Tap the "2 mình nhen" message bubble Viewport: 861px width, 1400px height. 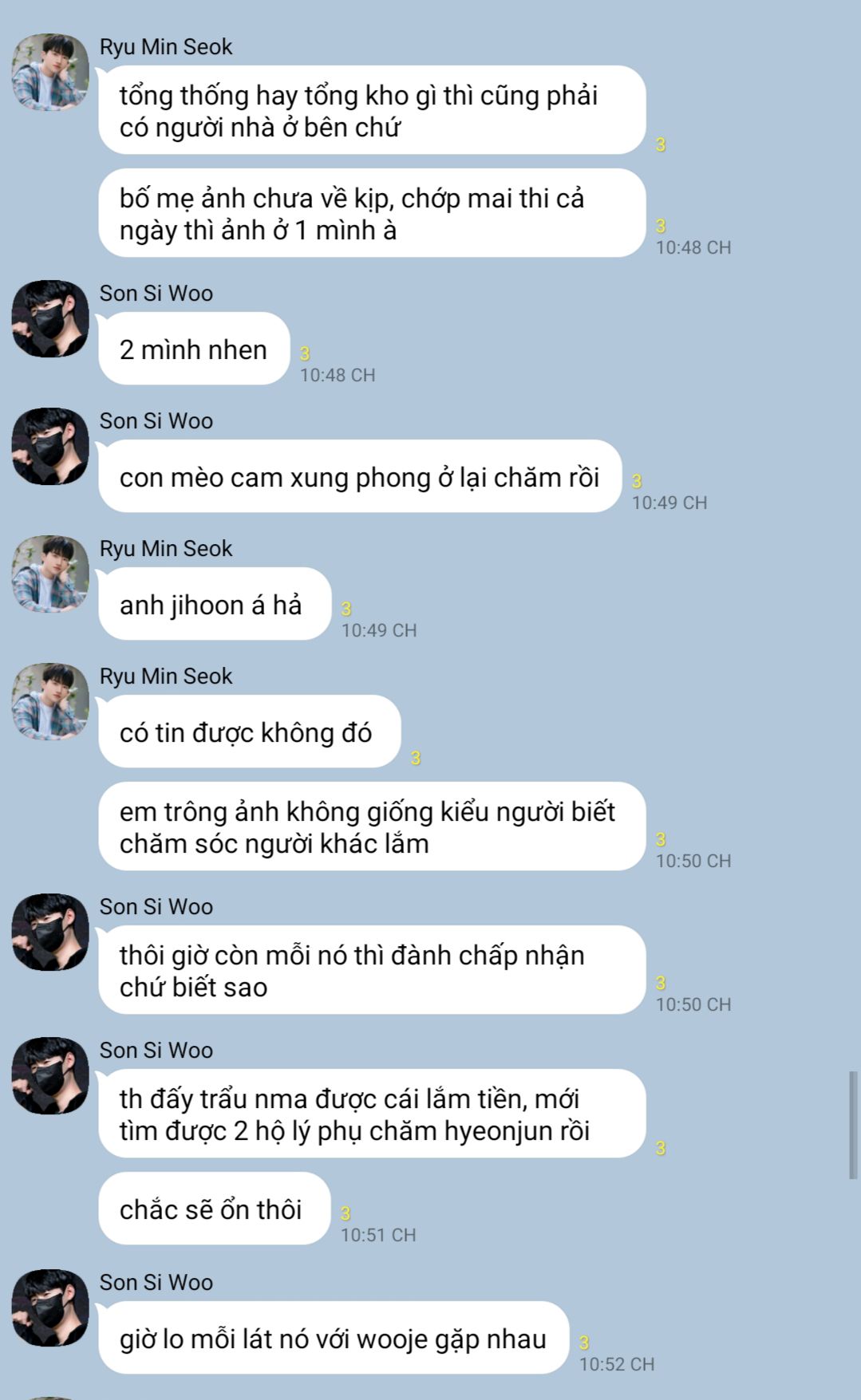coord(194,349)
